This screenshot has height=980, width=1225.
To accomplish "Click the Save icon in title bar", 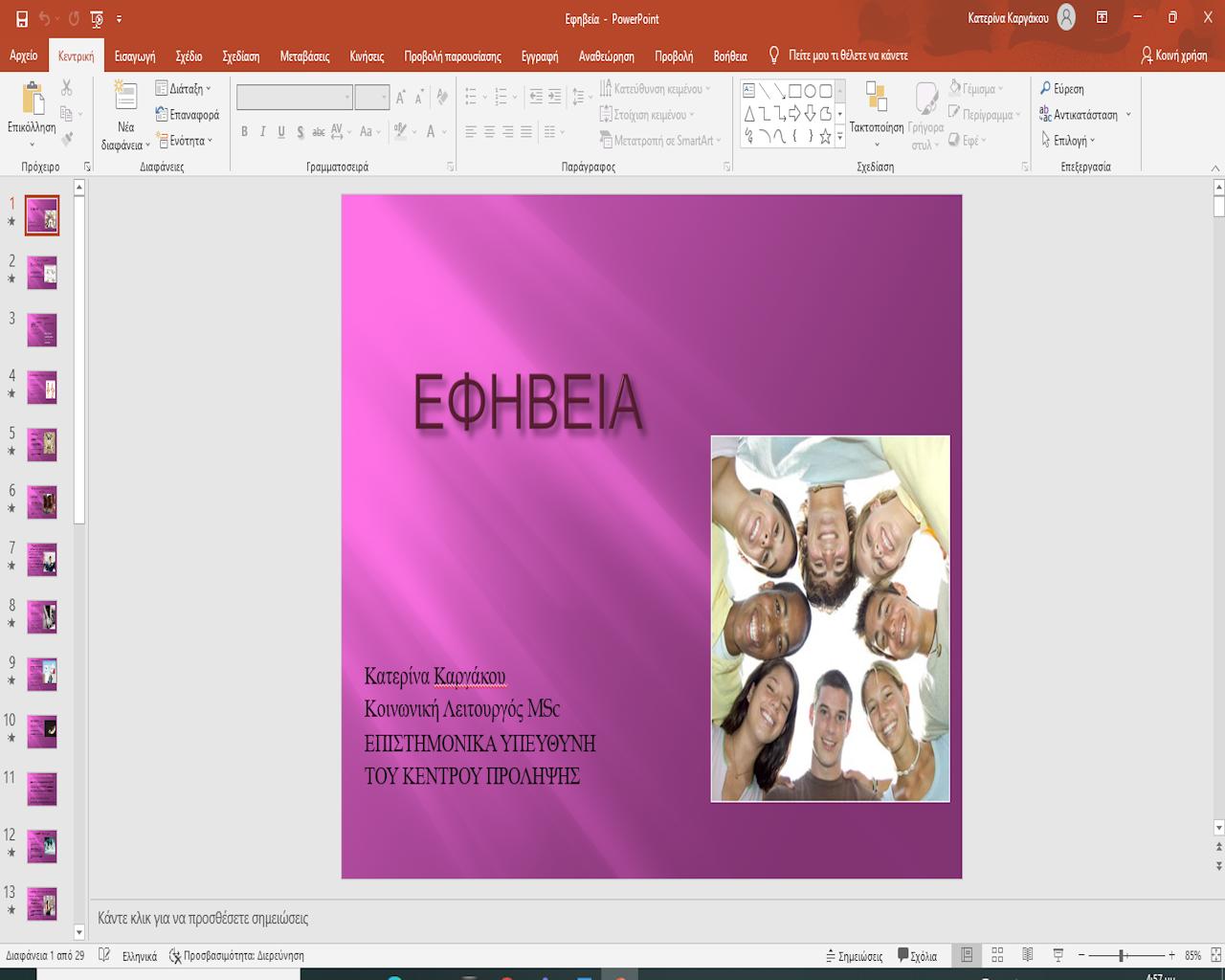I will click(x=21, y=18).
